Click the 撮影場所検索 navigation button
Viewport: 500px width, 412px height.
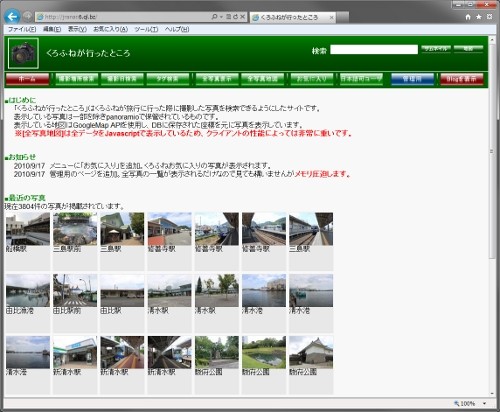tap(77, 79)
